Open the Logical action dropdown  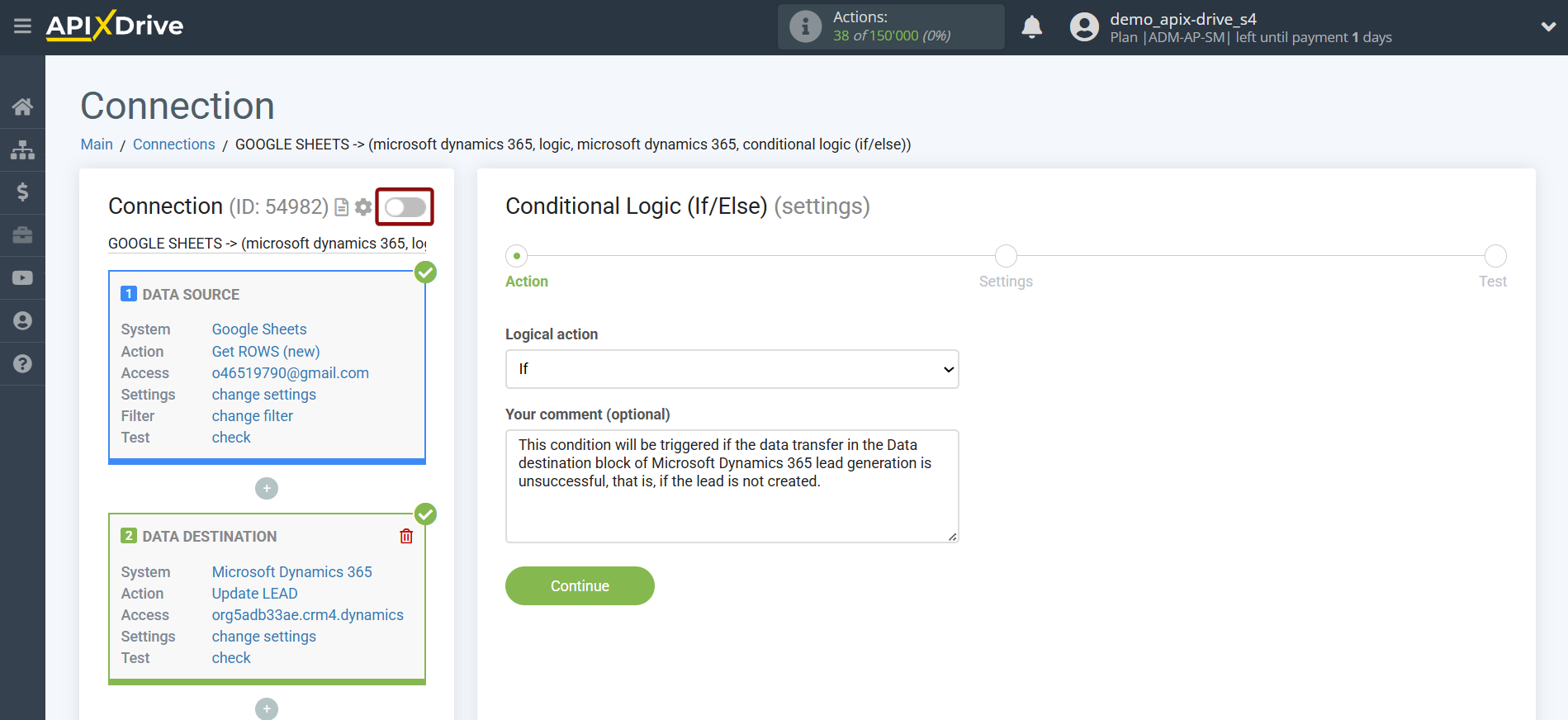coord(732,369)
